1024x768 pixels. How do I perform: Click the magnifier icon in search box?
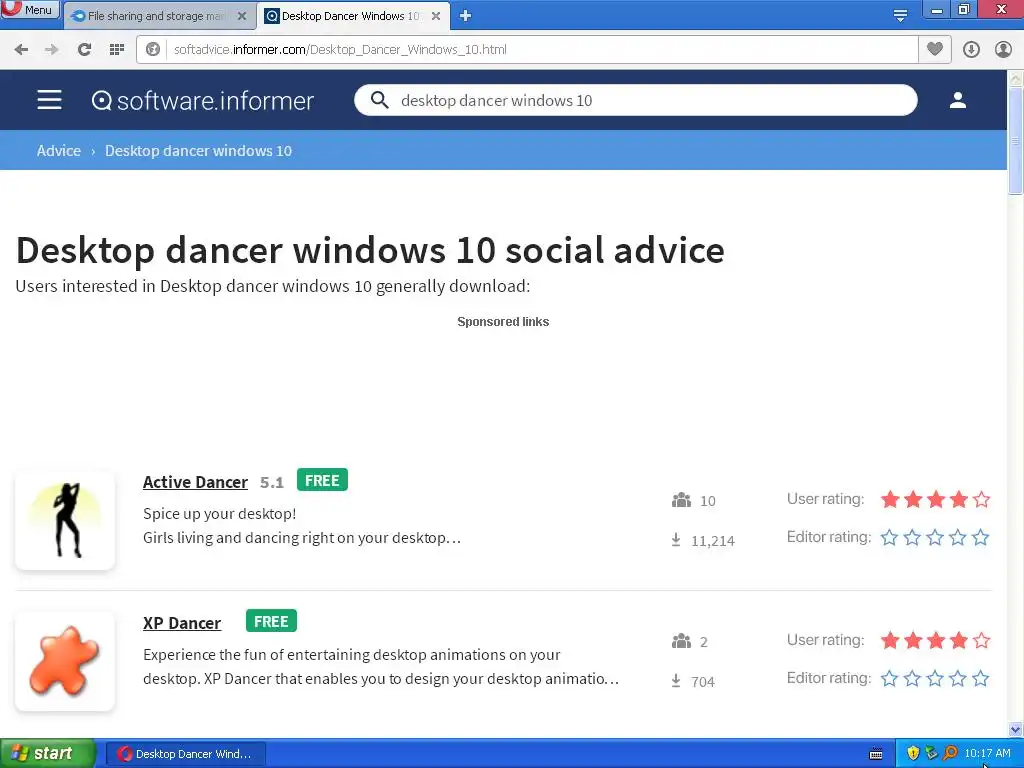pos(379,100)
